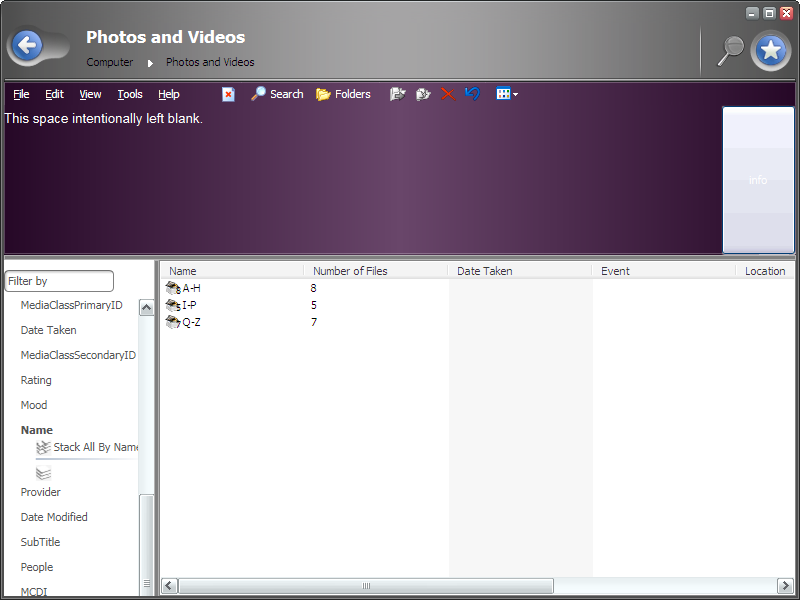
Task: Click the sidebar vertical scrollbar thumb
Action: 146,543
